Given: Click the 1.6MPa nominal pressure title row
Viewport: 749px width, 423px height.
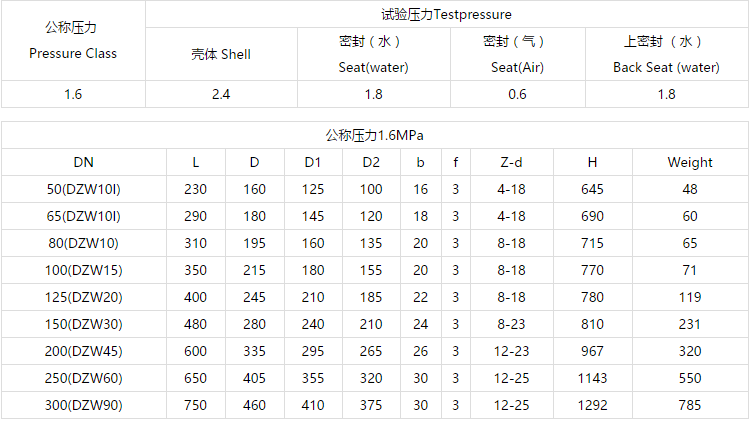Looking at the screenshot, I should coord(374,135).
